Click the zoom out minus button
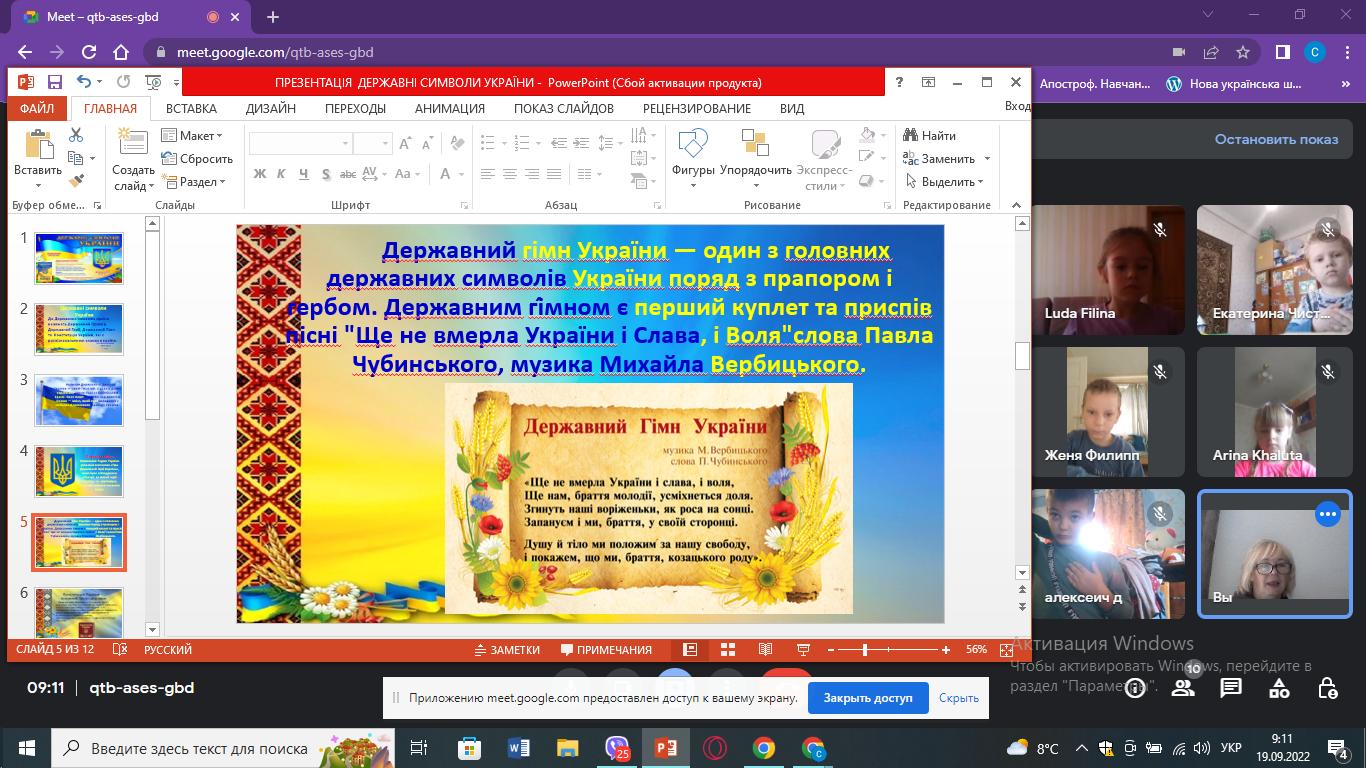The width and height of the screenshot is (1366, 768). (x=831, y=650)
